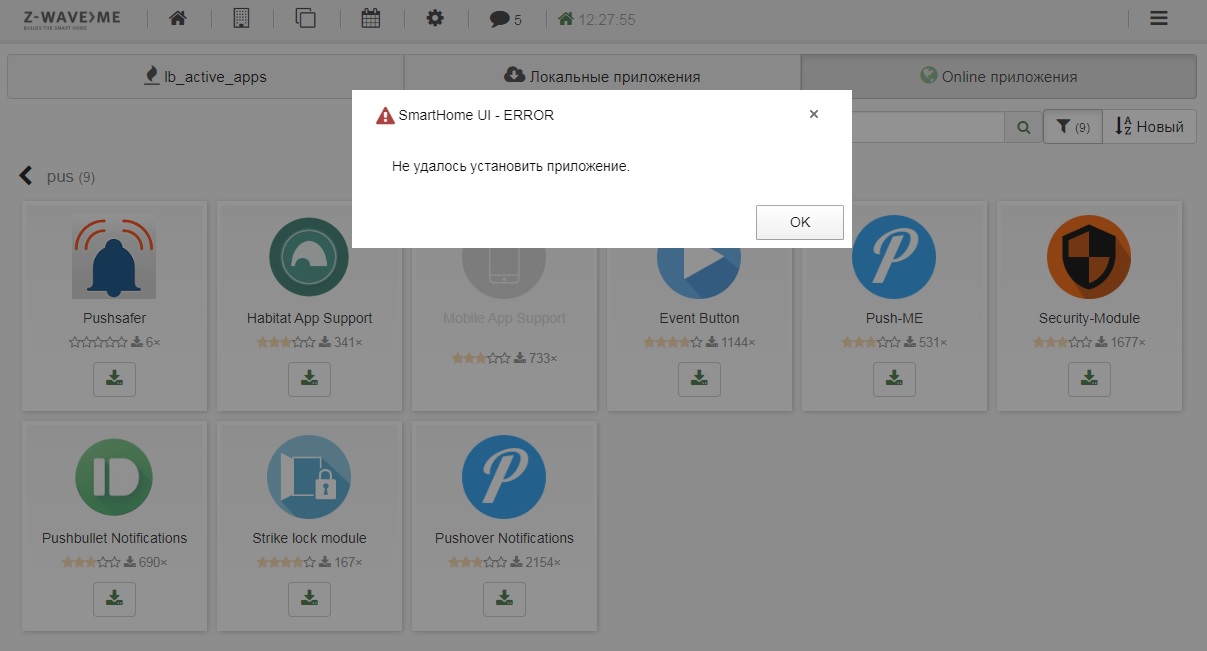This screenshot has height=651, width=1207.
Task: Open notifications speech bubble with 5
Action: [x=506, y=19]
